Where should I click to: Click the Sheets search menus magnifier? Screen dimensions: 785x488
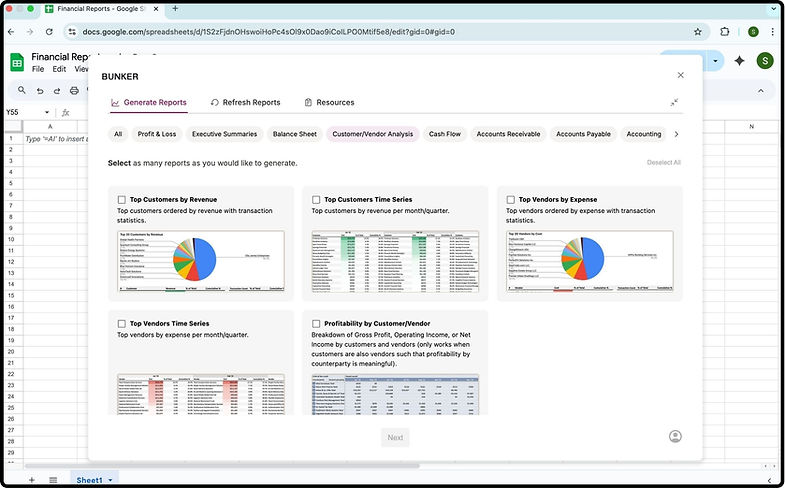point(22,90)
